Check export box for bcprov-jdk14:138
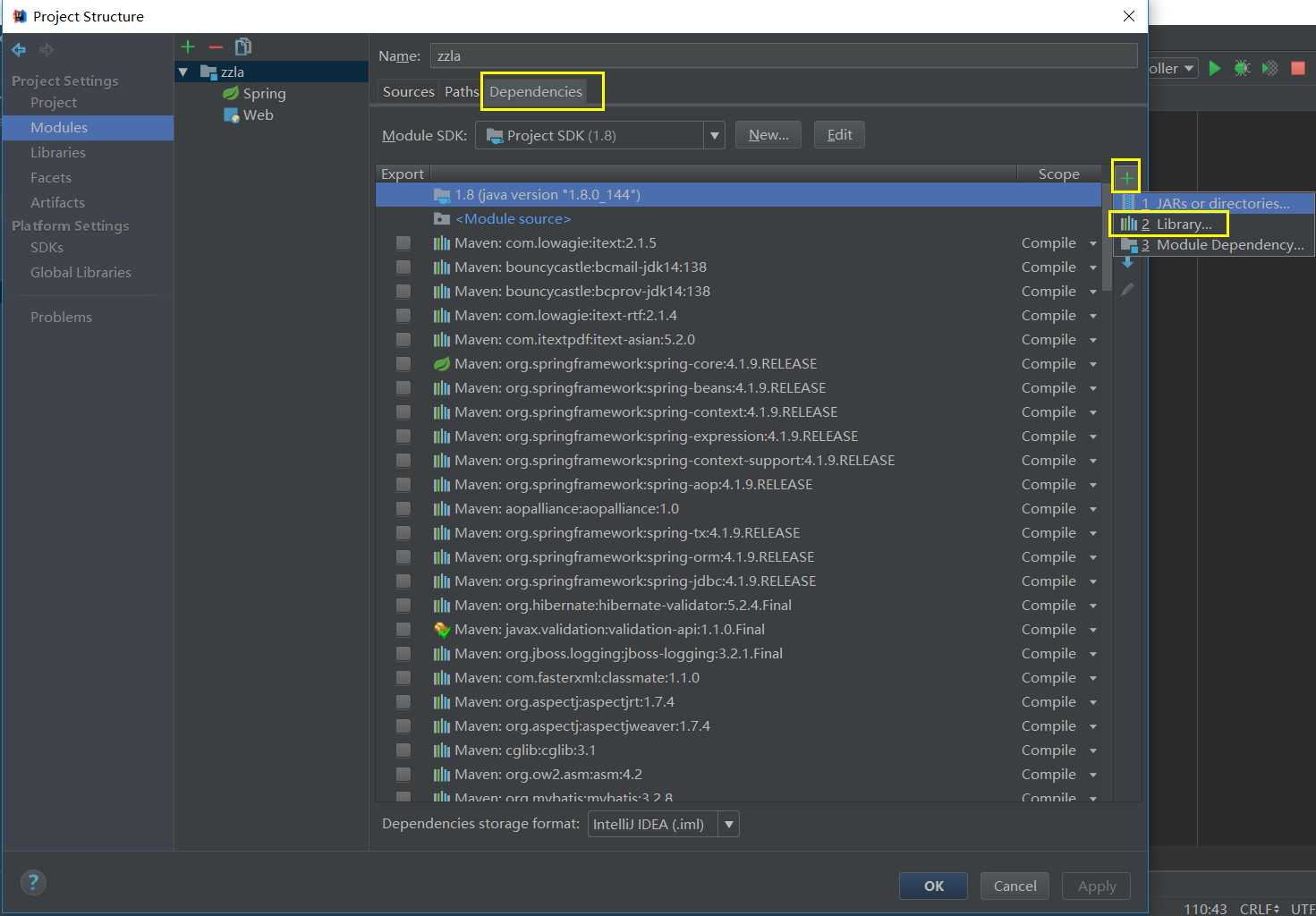The width and height of the screenshot is (1316, 916). [403, 291]
